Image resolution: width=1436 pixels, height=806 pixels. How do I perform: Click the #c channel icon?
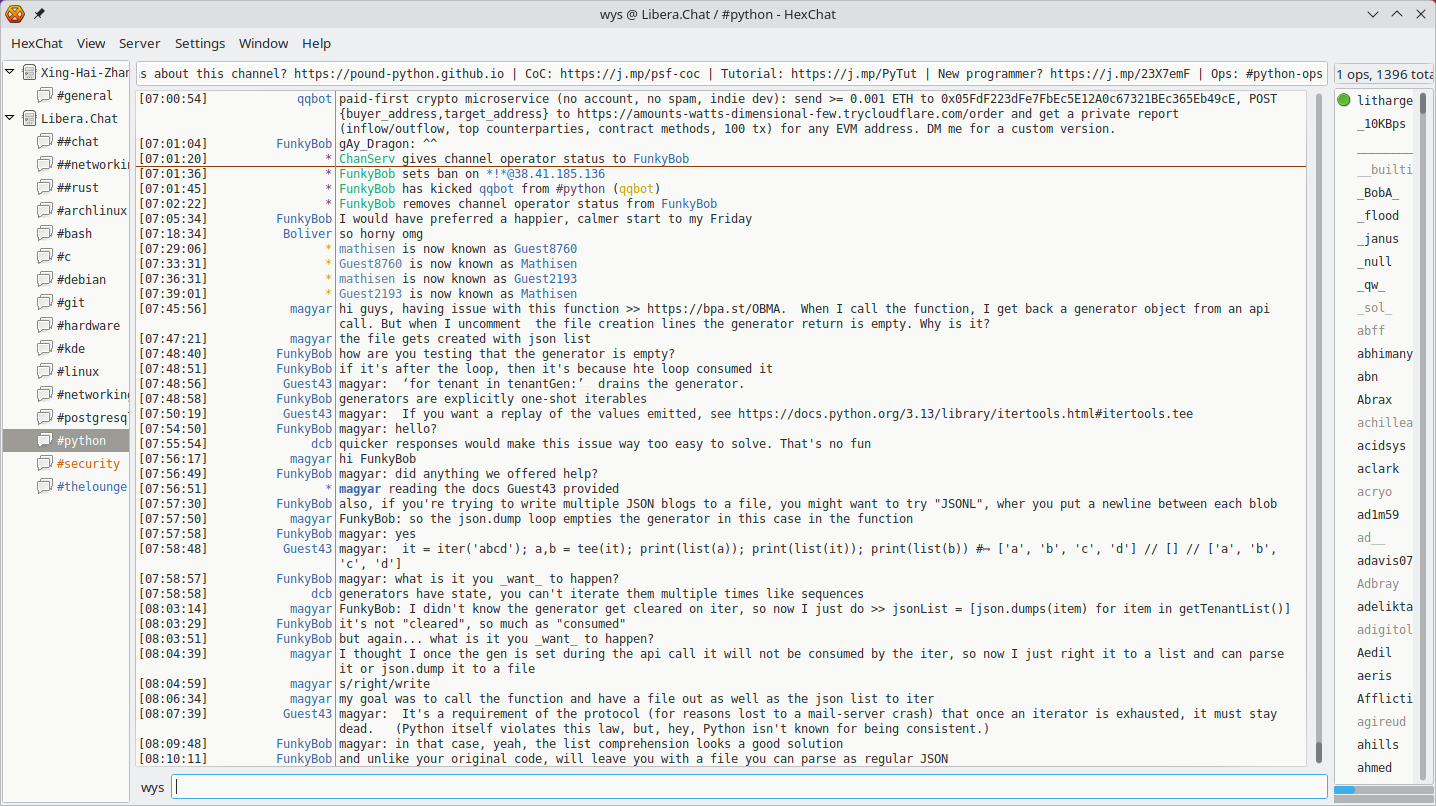(x=45, y=256)
